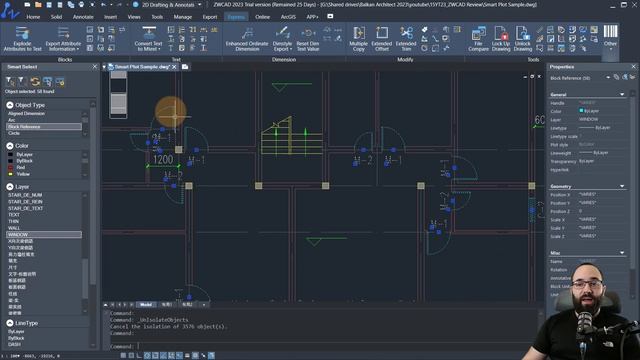The height and width of the screenshot is (360, 640).
Task: Collapse the Color section in Smart Select
Action: (10, 146)
